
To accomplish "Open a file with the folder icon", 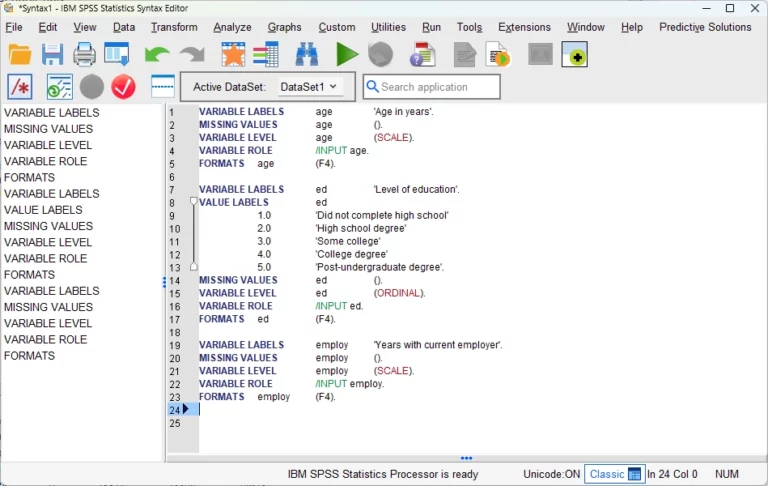I will tap(20, 54).
